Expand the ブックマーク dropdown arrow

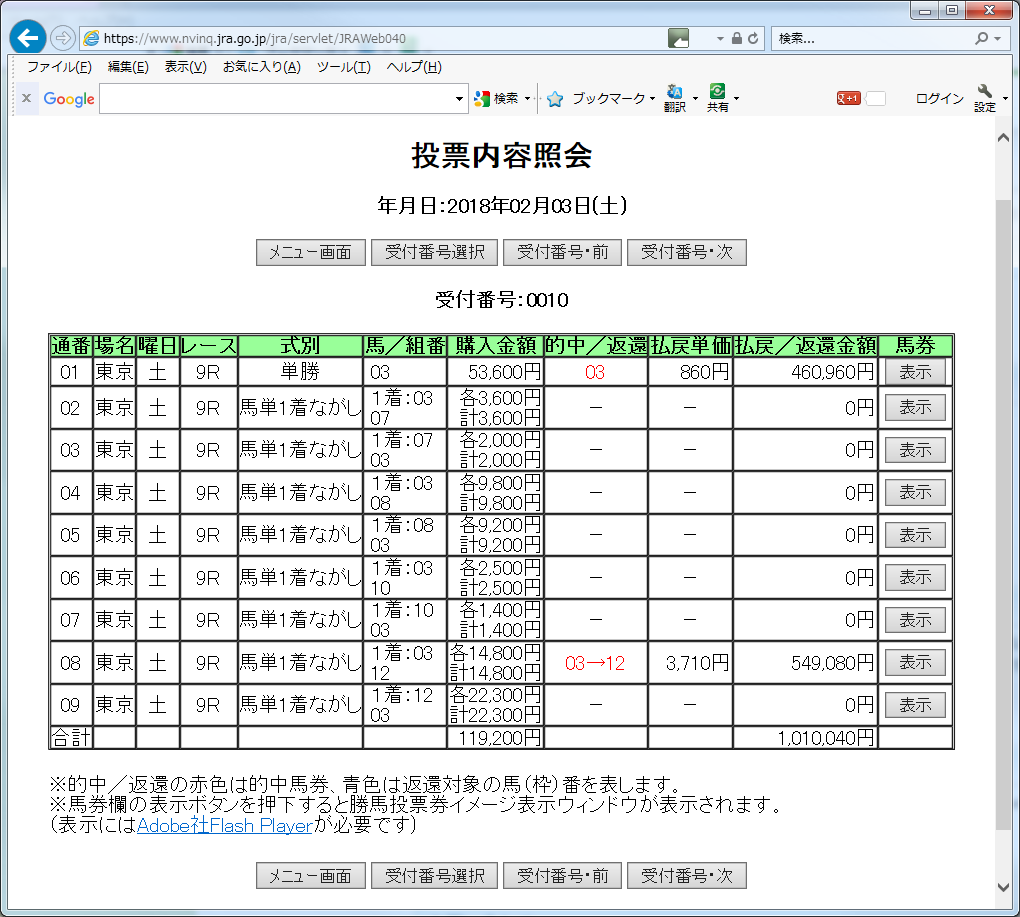(652, 99)
